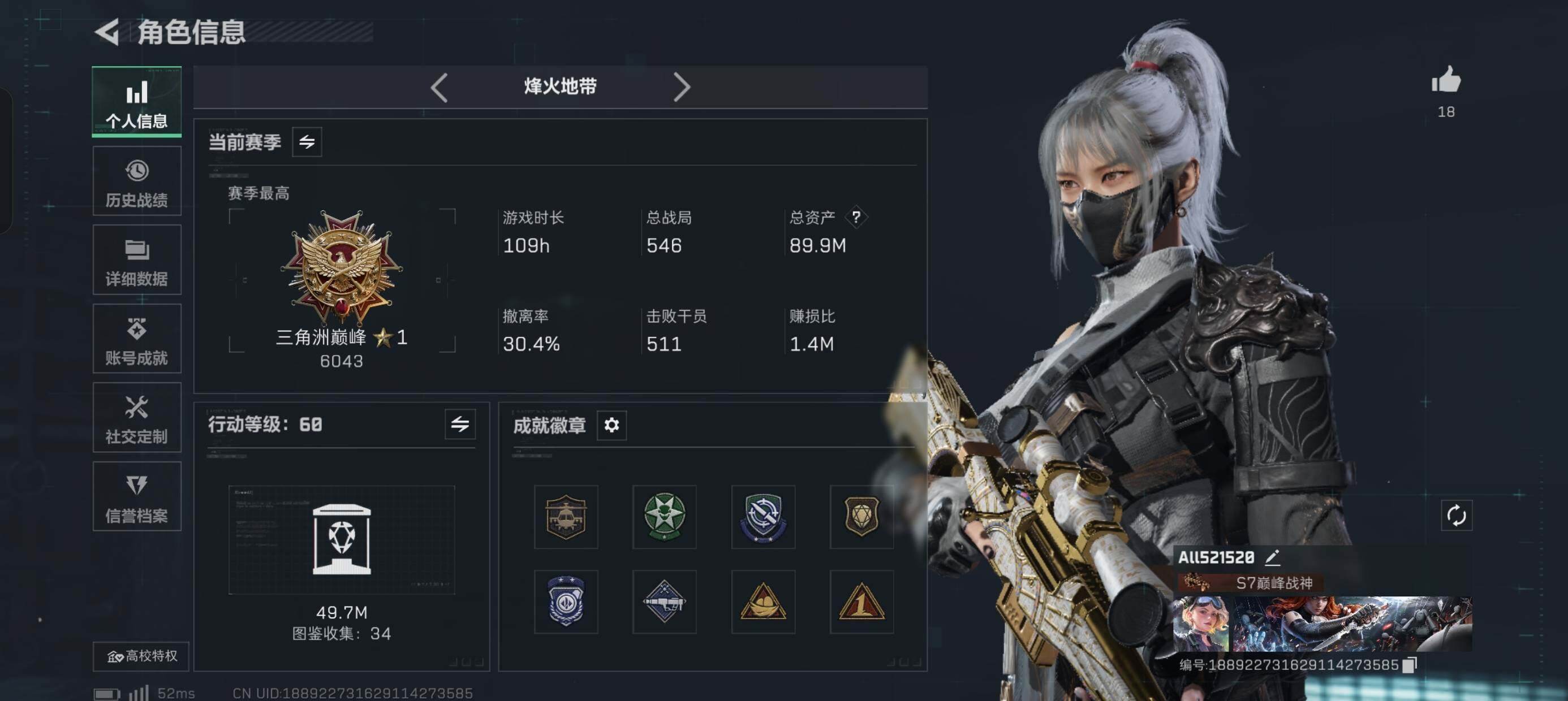Viewport: 1568px width, 701px height.
Task: Rotate the character with the refresh icon
Action: (x=1456, y=516)
